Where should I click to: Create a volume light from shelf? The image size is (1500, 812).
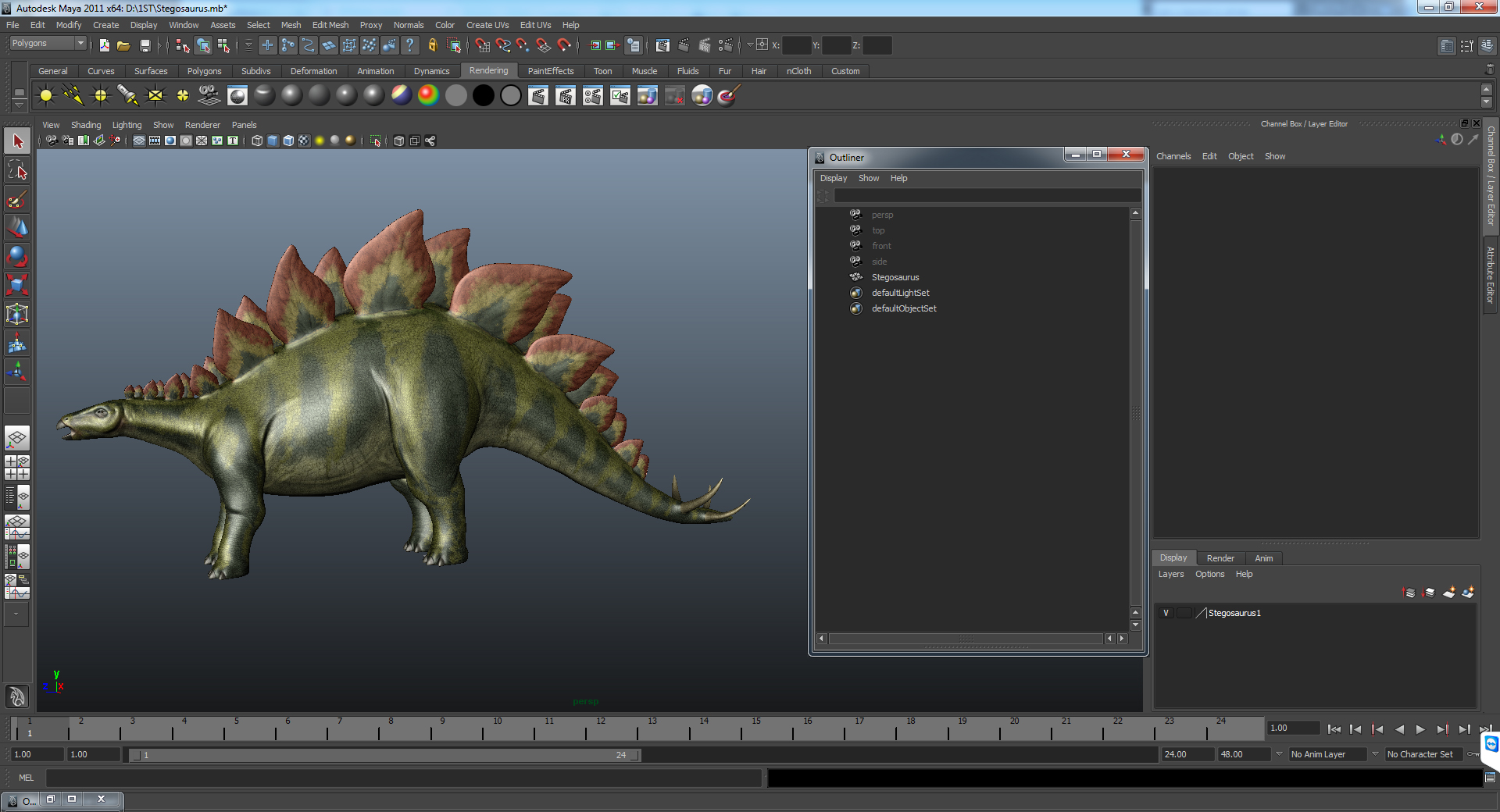point(183,96)
